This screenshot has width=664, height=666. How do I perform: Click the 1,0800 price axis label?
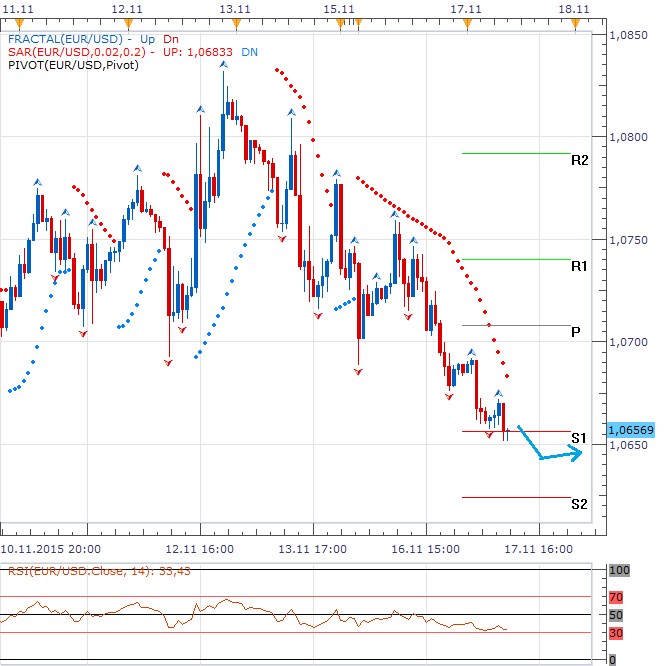click(630, 137)
